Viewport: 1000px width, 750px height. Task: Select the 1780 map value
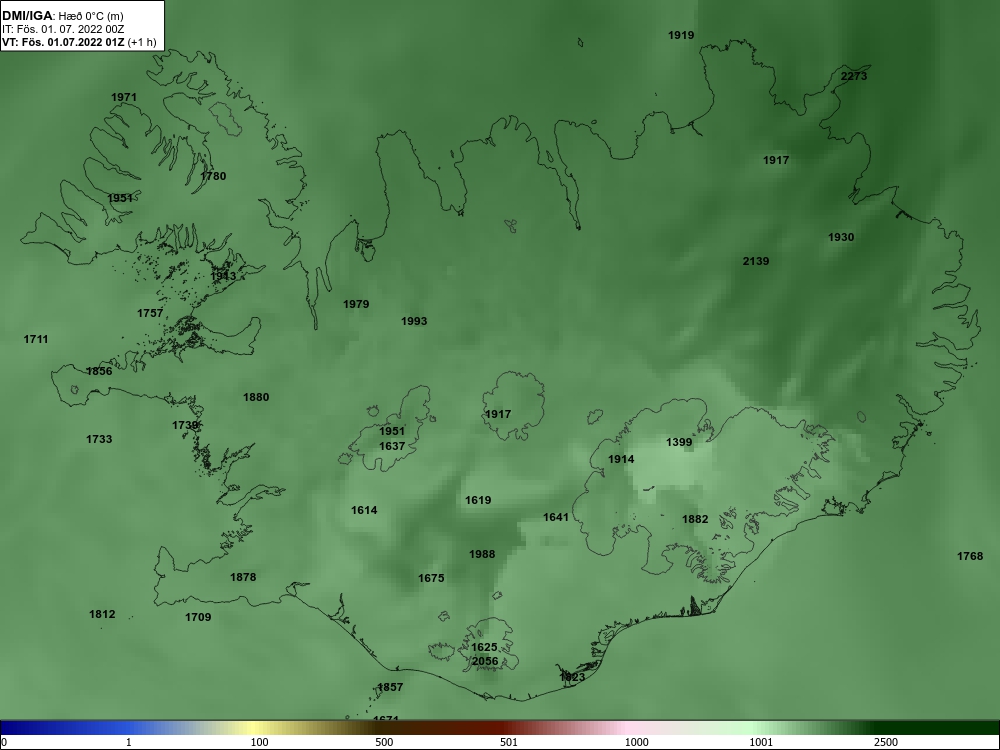[x=213, y=176]
